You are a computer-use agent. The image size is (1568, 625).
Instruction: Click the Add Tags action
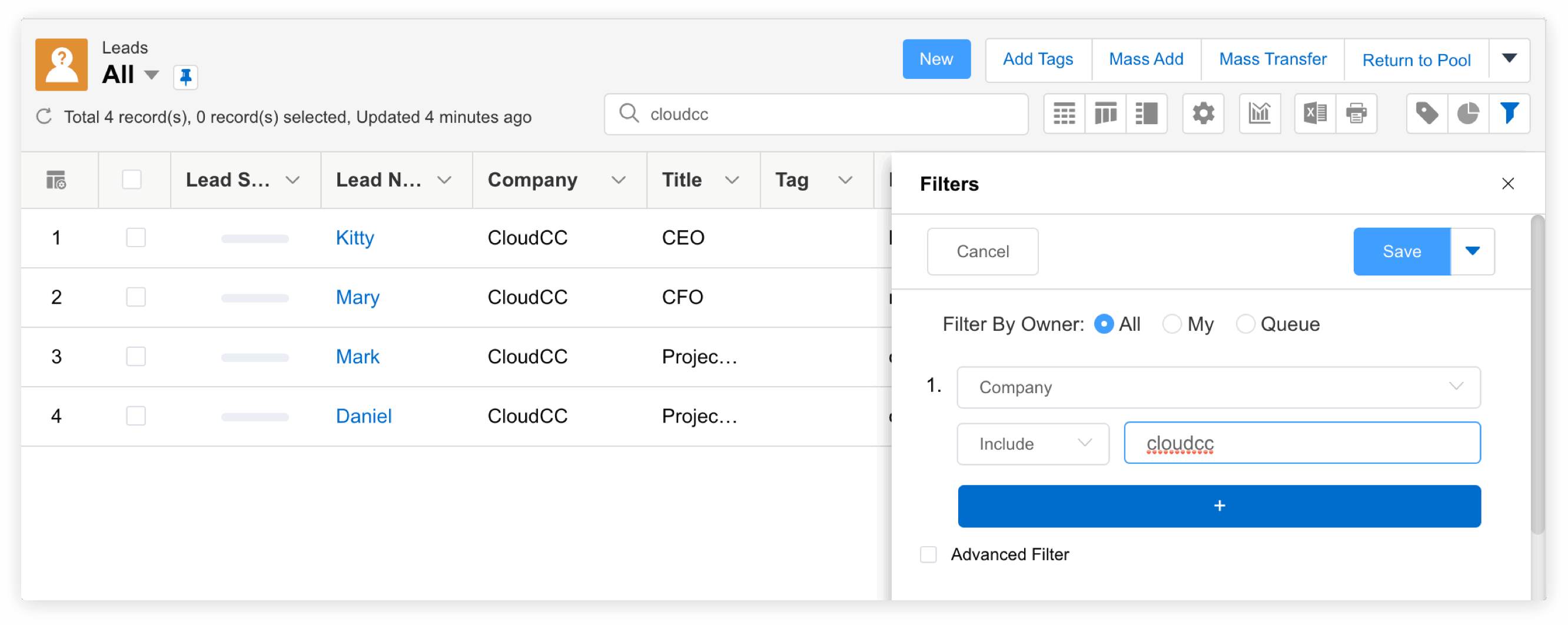(1037, 59)
